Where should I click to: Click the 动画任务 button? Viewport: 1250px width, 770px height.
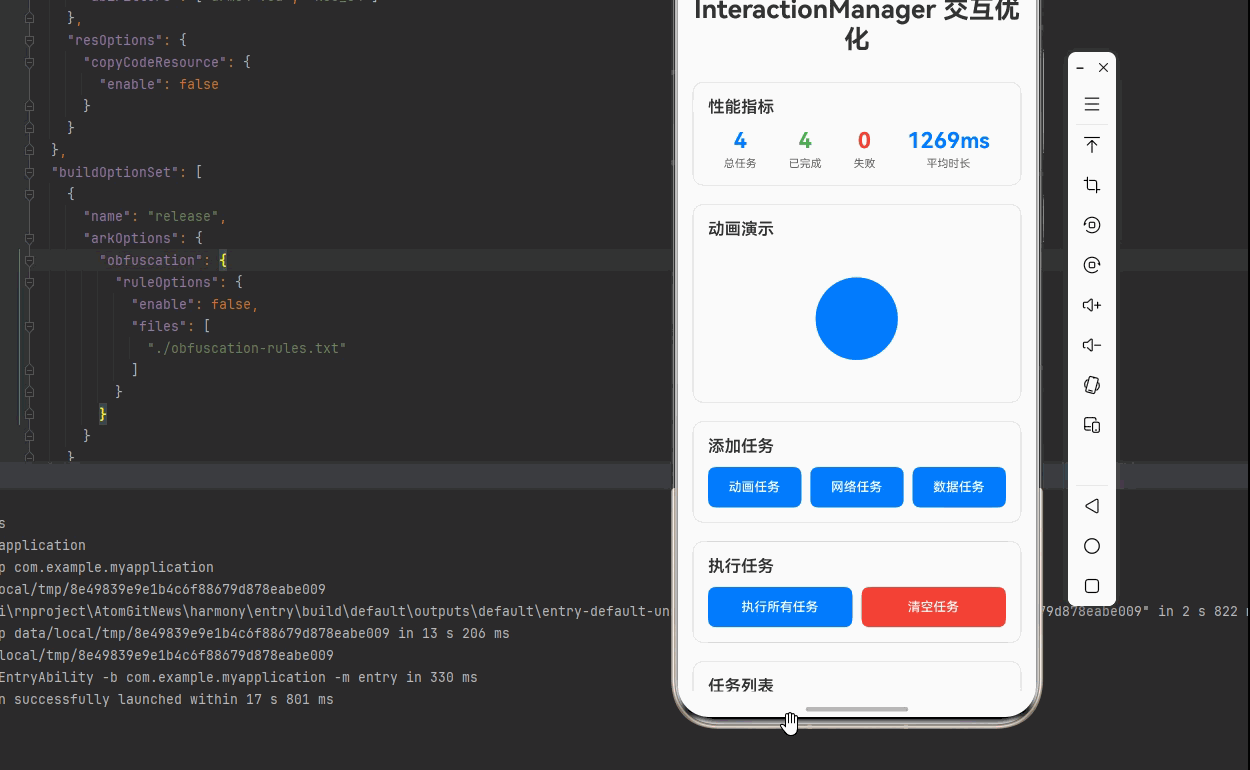point(754,487)
